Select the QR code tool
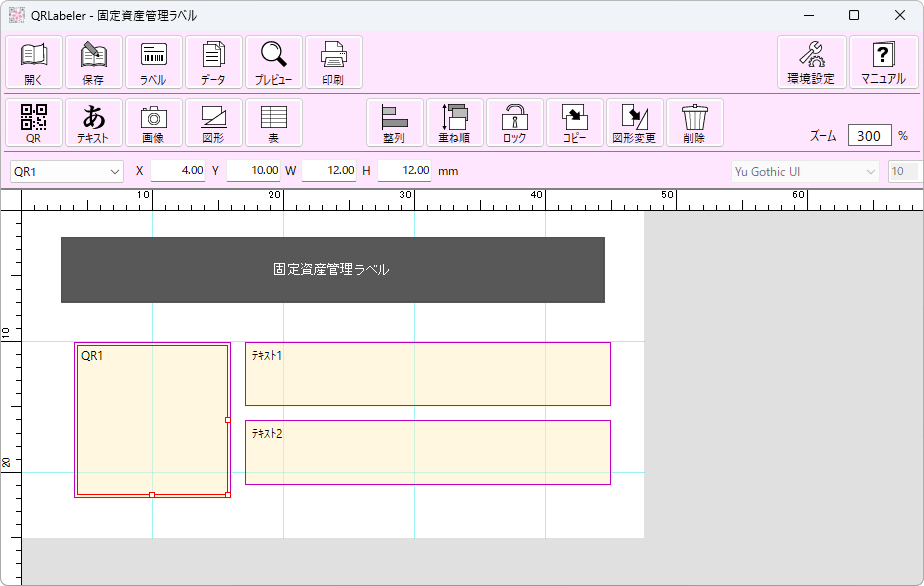This screenshot has width=924, height=586. 33,122
